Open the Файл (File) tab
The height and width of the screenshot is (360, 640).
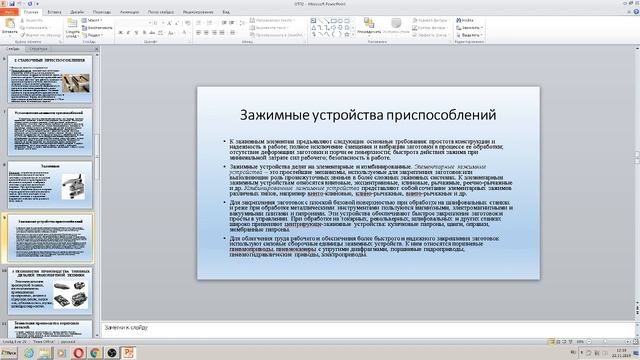click(9, 12)
